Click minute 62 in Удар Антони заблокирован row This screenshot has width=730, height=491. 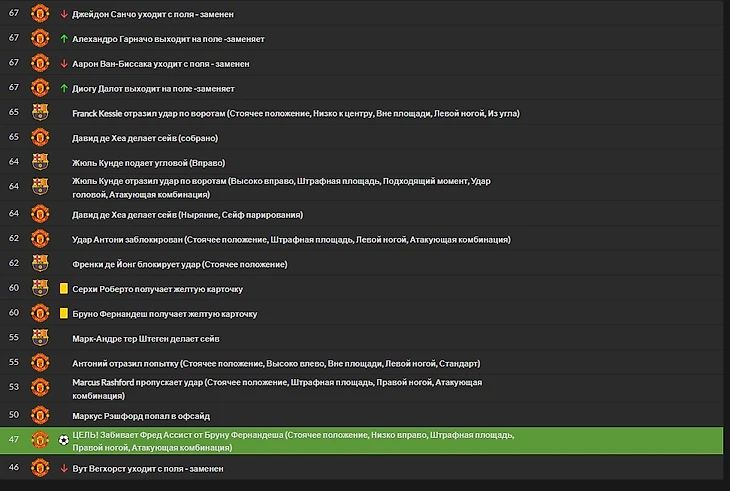[x=14, y=238]
